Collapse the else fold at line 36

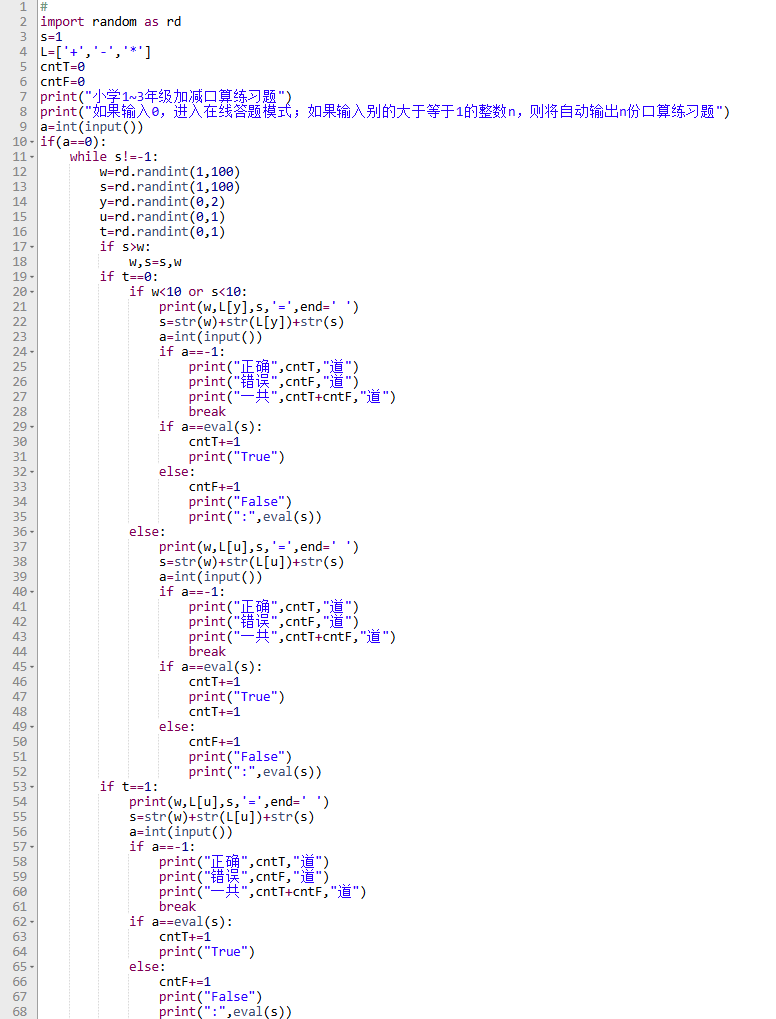coord(32,532)
